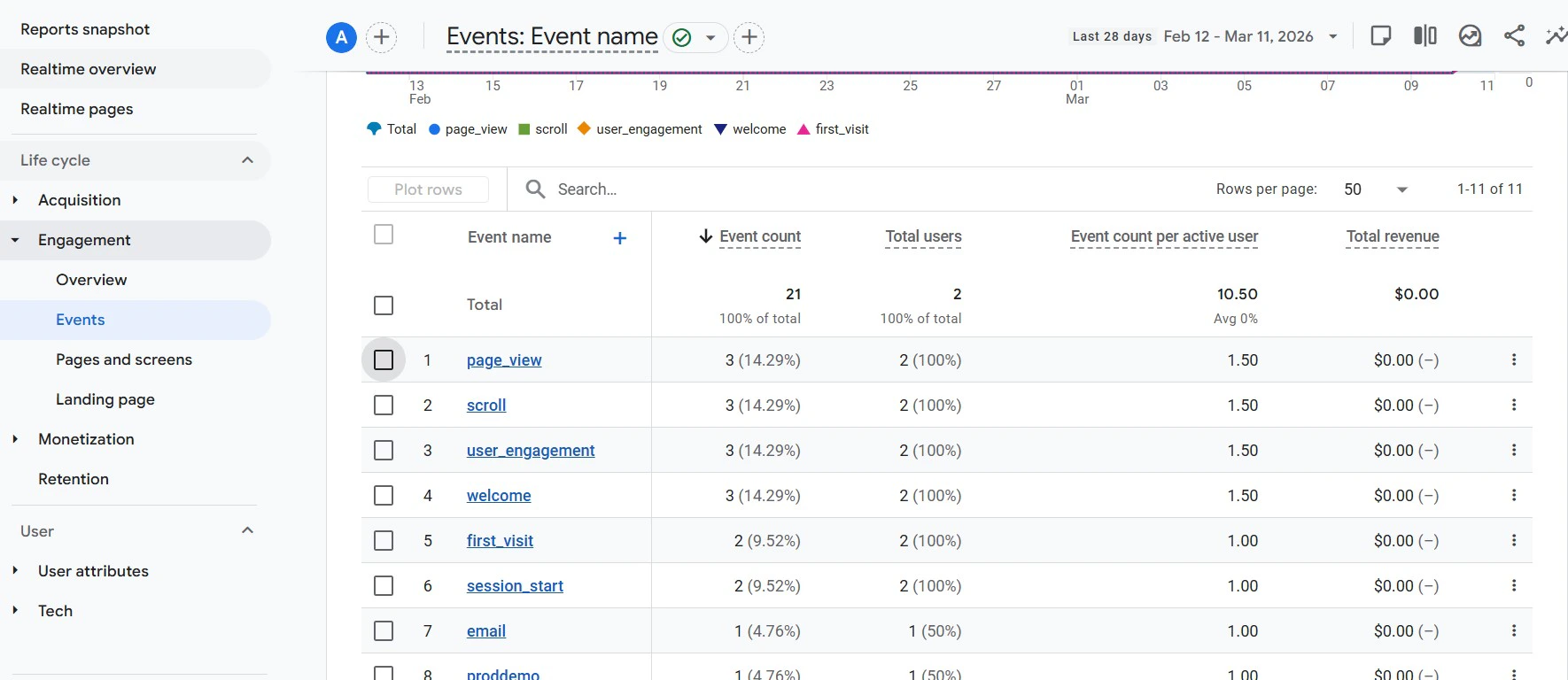
Task: Expand the Monetization tree item
Action: point(15,439)
